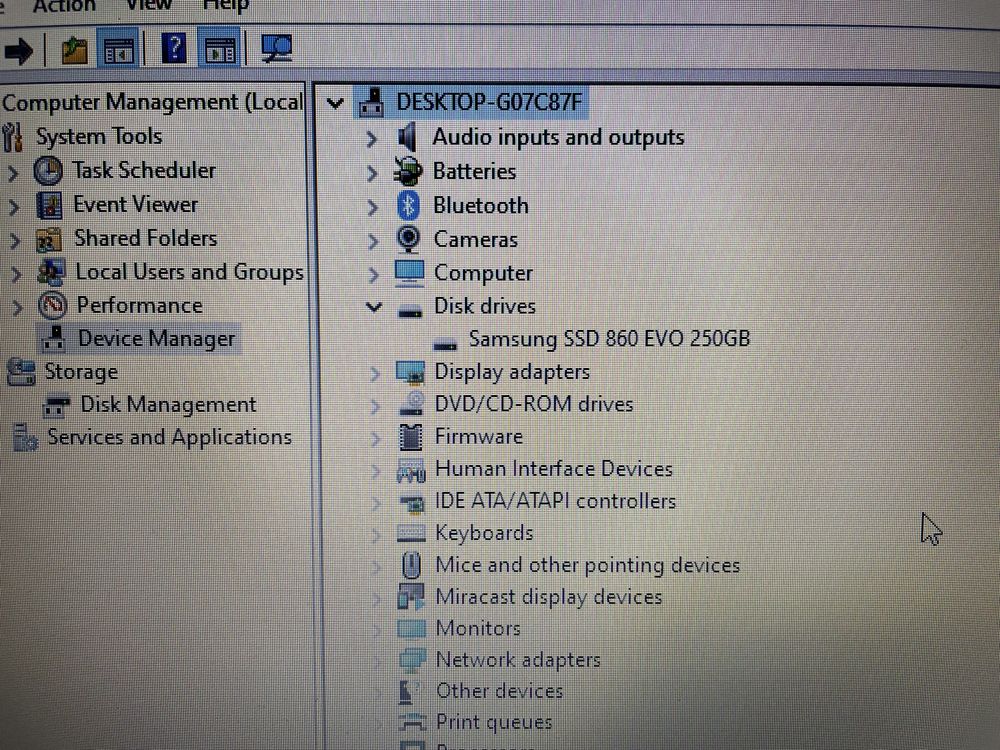Click the Computer monitor icon
Image resolution: width=1000 pixels, height=750 pixels.
pyautogui.click(x=409, y=273)
